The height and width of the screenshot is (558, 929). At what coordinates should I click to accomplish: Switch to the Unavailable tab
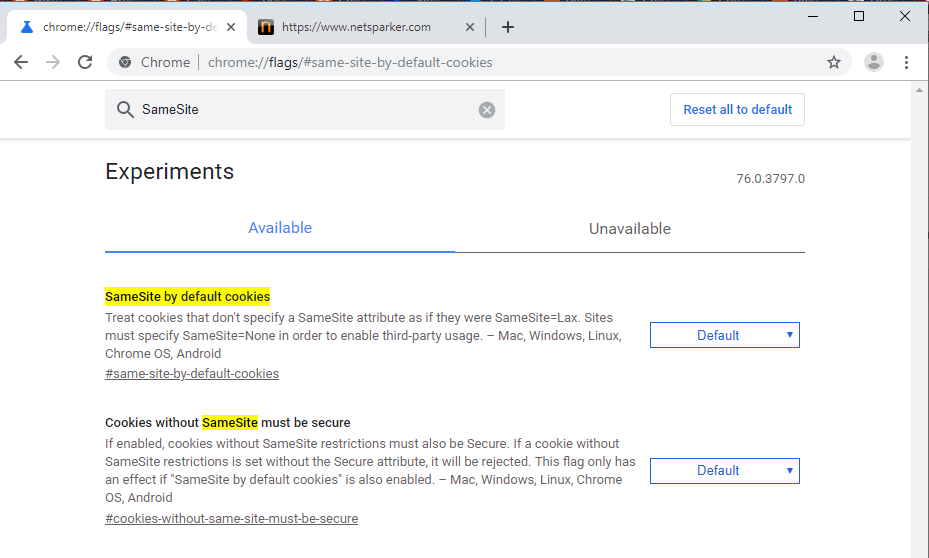[x=629, y=229]
